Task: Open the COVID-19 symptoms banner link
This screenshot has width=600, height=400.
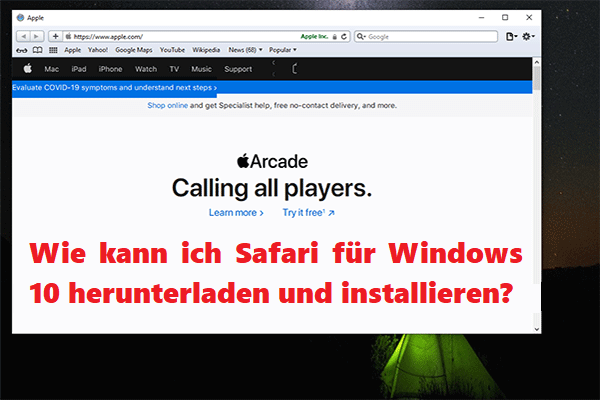Action: coord(114,88)
